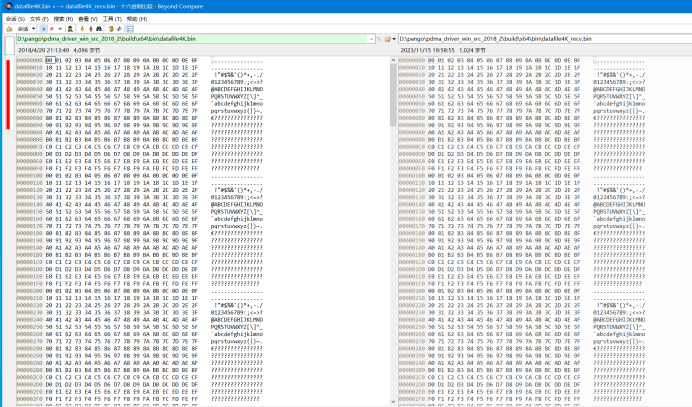The width and height of the screenshot is (692, 407).
Task: Click the Beyond Compare title bar icon
Action: [x=7, y=6]
